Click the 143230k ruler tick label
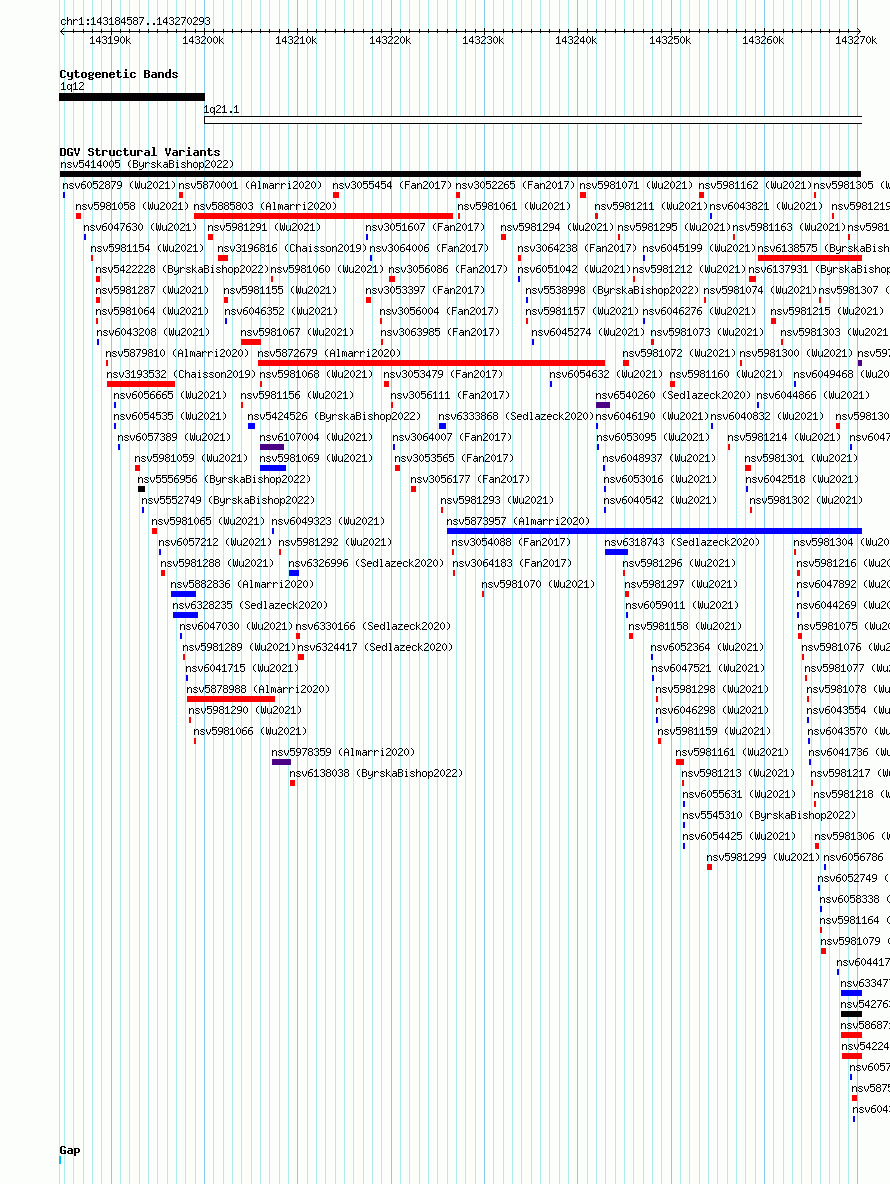Image resolution: width=890 pixels, height=1184 pixels. click(x=483, y=40)
